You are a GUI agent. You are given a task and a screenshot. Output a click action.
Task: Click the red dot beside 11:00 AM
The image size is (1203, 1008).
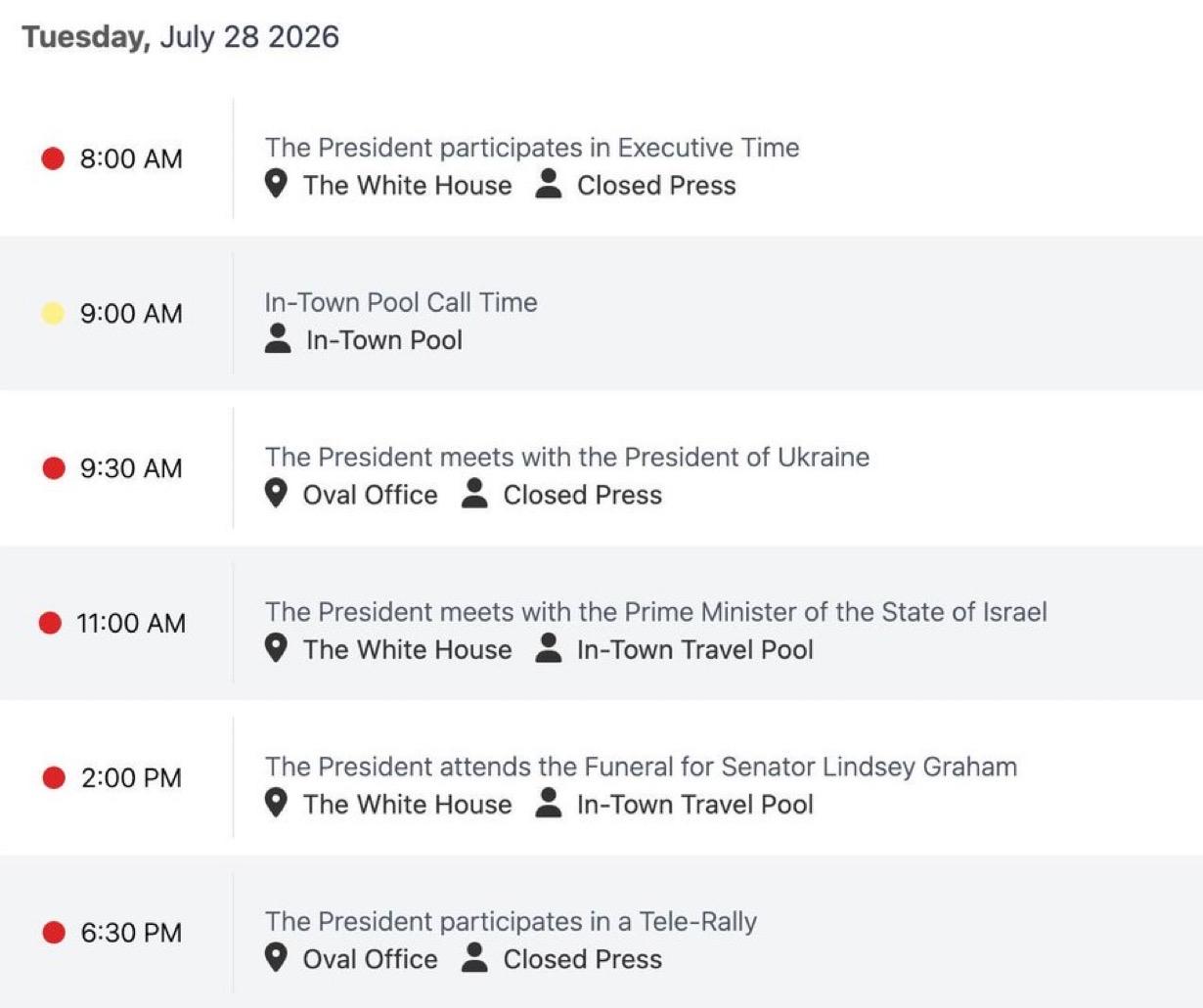(x=50, y=623)
